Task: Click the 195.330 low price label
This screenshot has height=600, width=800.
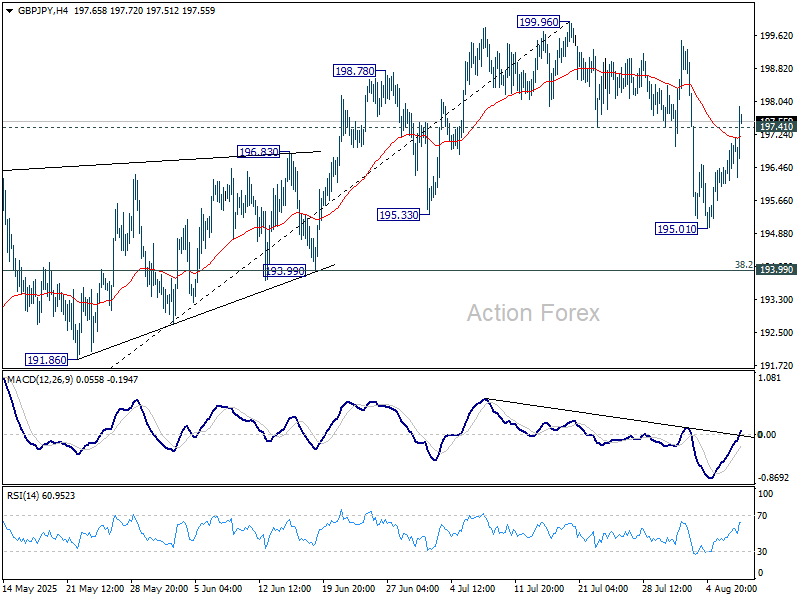Action: click(x=399, y=215)
